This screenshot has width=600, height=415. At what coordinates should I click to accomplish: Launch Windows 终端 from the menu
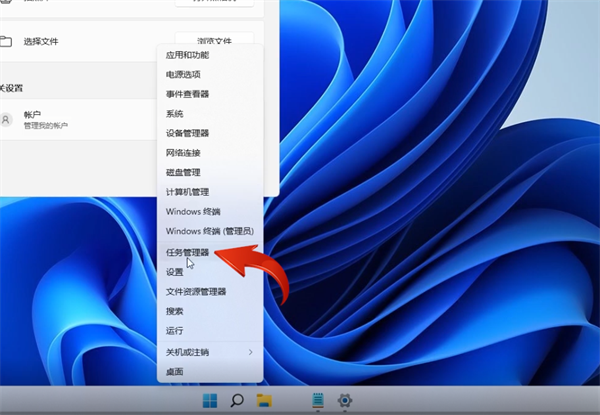point(210,212)
